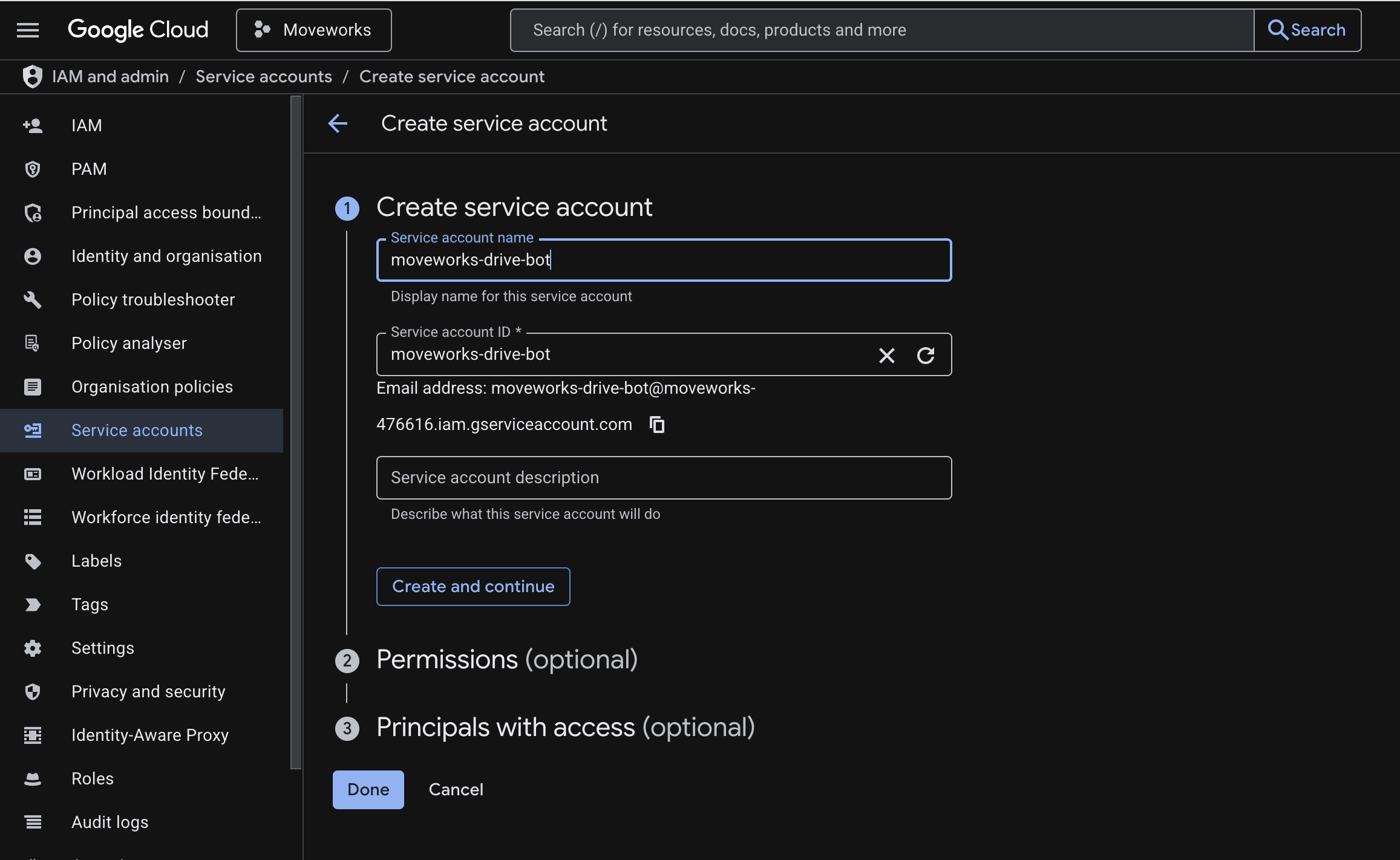Expand the Permissions (optional) step
Viewport: 1400px width, 860px height.
pyautogui.click(x=506, y=659)
